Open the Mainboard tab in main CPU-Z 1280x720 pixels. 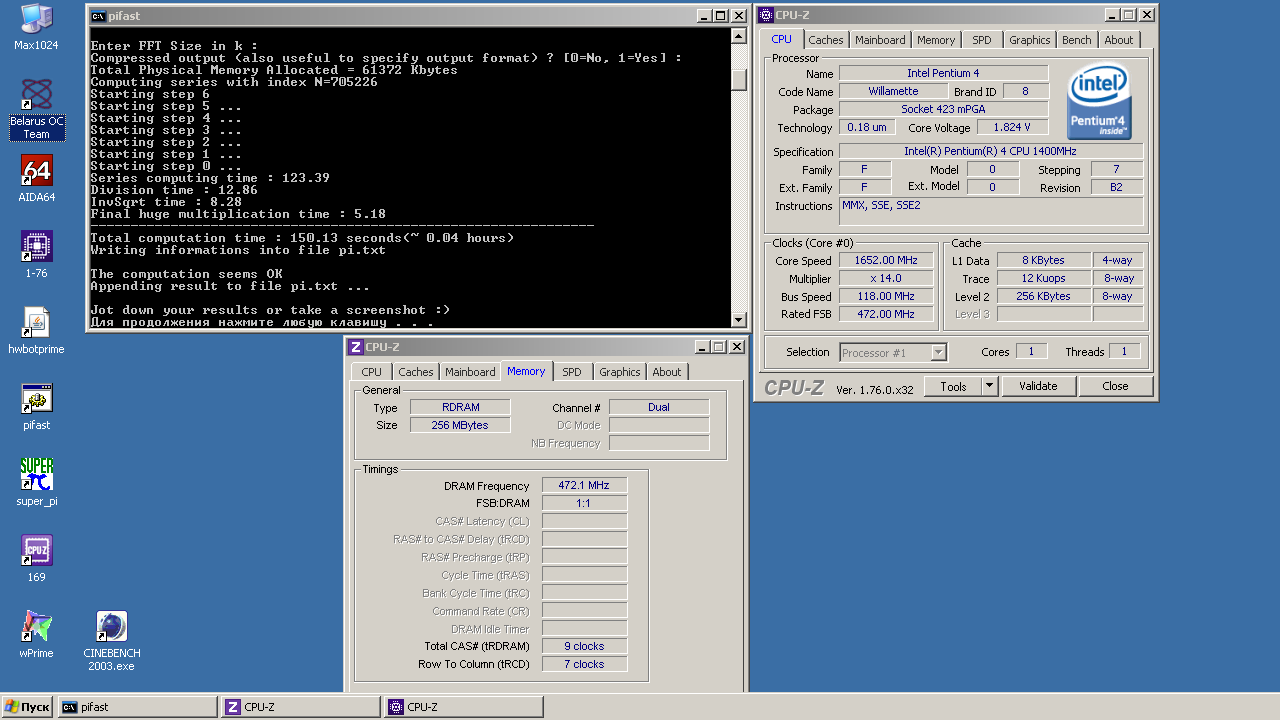880,40
